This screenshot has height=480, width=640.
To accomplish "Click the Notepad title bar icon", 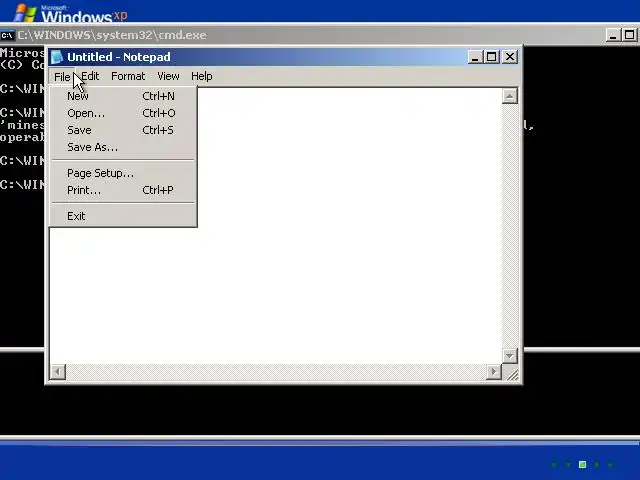I will [x=57, y=57].
